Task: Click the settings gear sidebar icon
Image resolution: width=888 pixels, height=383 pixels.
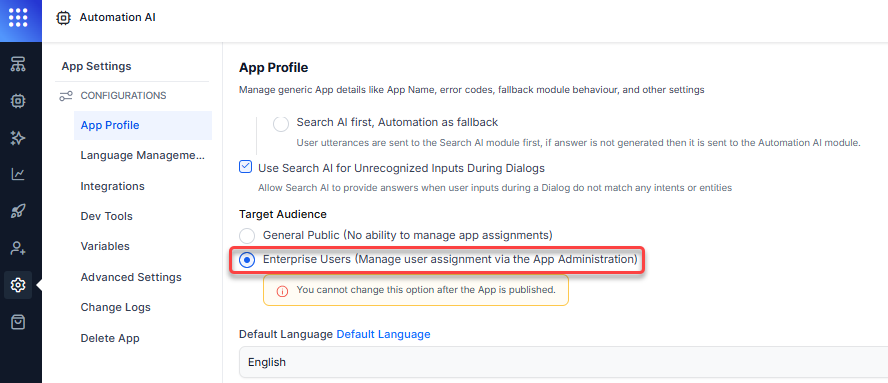Action: 18,285
